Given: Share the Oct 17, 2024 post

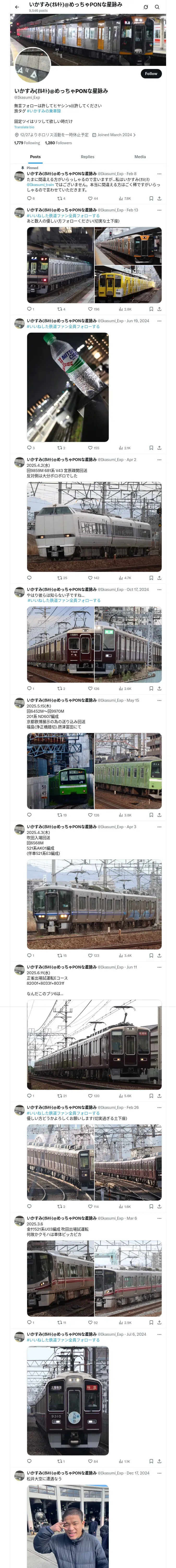Looking at the screenshot, I should click(x=159, y=688).
